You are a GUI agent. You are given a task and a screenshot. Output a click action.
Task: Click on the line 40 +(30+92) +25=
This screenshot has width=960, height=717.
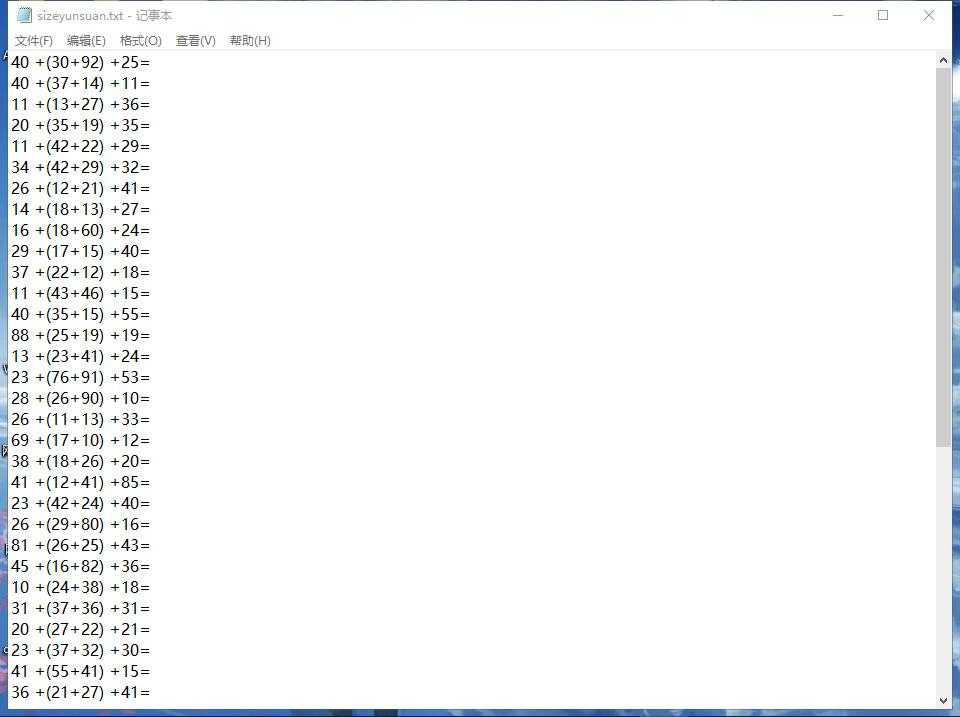pyautogui.click(x=80, y=62)
